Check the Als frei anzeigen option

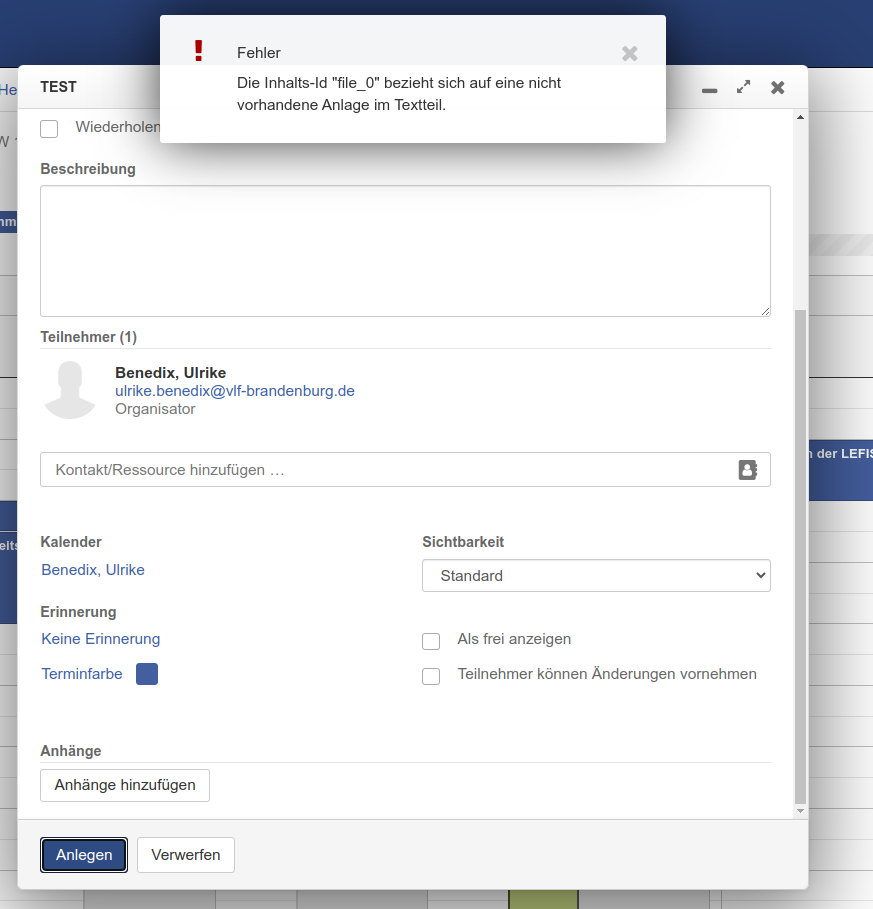431,641
